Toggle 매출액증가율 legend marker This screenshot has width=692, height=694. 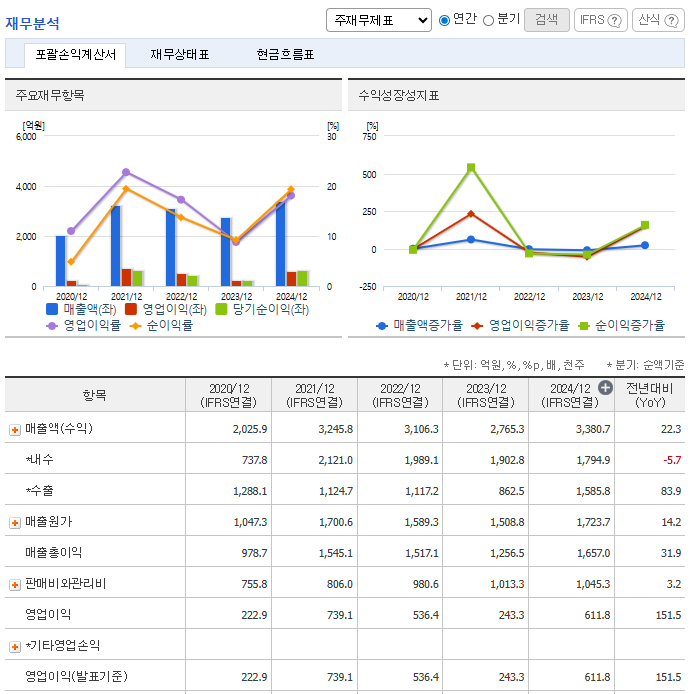(382, 326)
